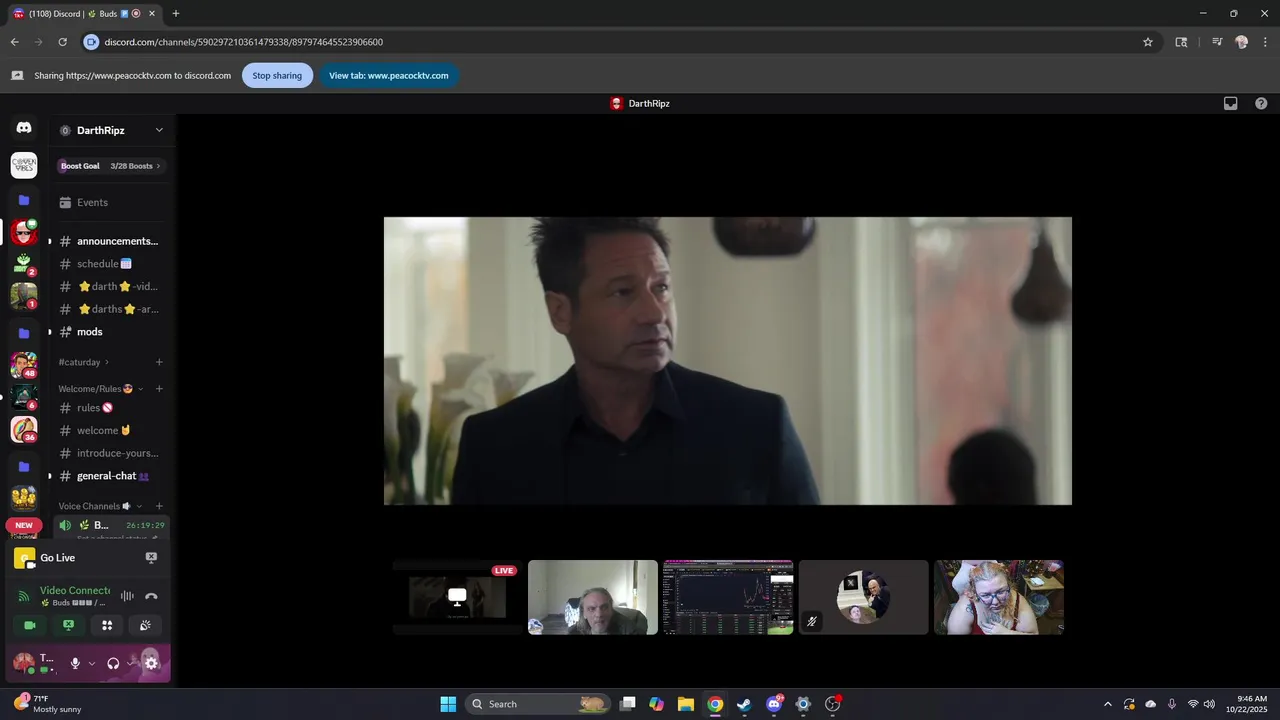
Task: Turn camera on/off in voice panel
Action: point(30,625)
